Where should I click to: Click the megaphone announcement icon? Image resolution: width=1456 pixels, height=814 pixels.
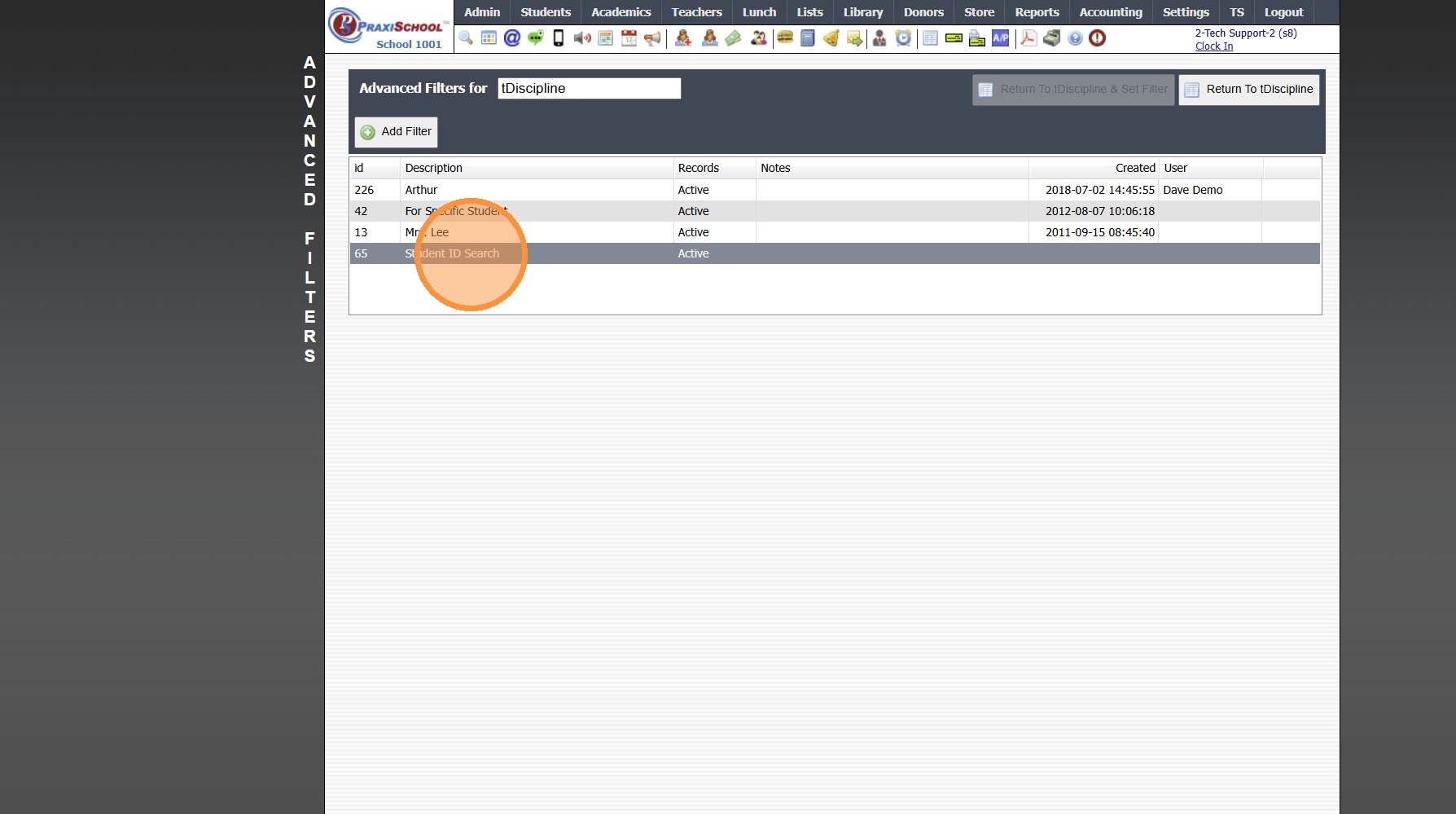coord(652,38)
